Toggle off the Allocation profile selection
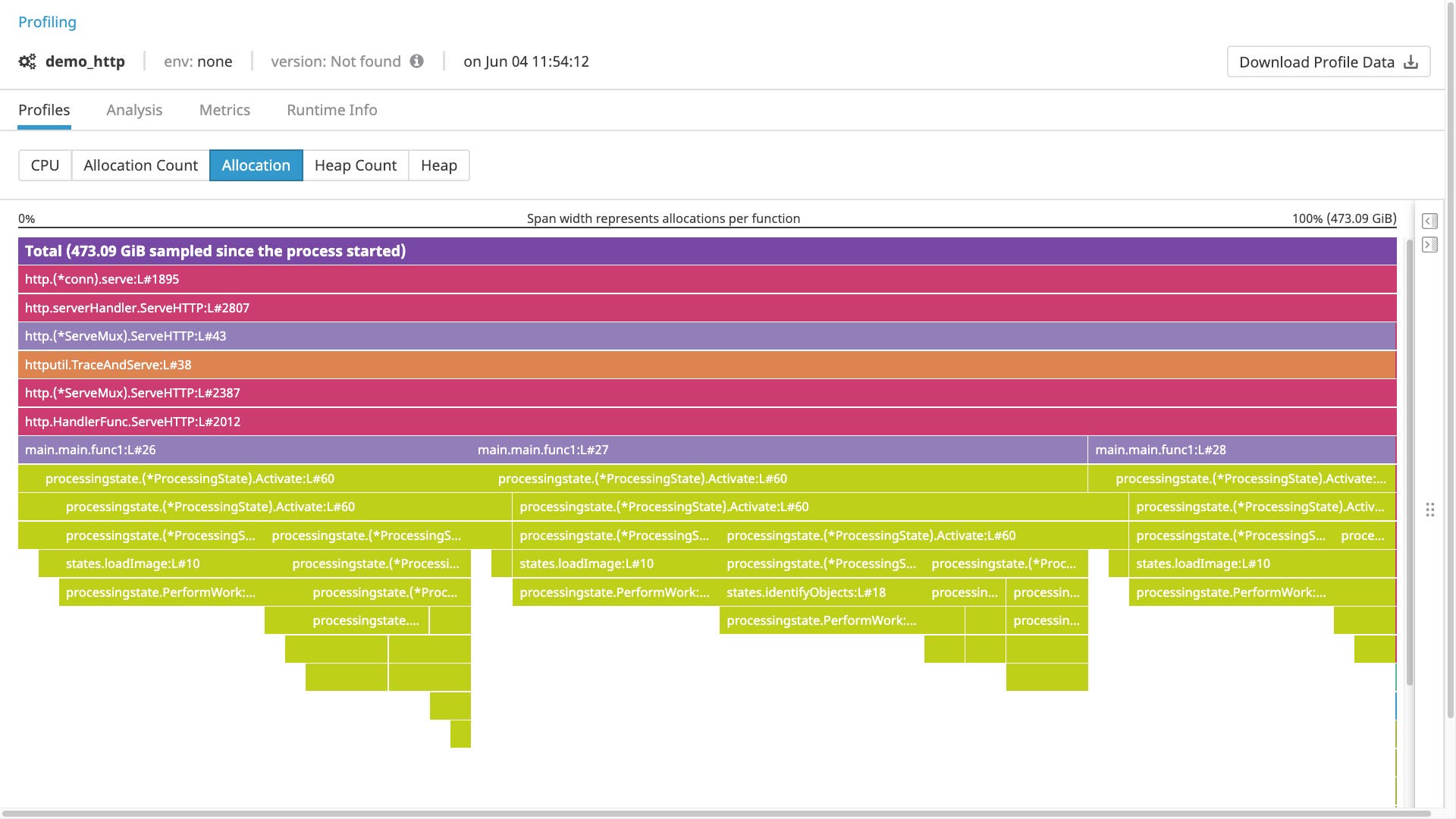Image resolution: width=1456 pixels, height=819 pixels. (256, 165)
